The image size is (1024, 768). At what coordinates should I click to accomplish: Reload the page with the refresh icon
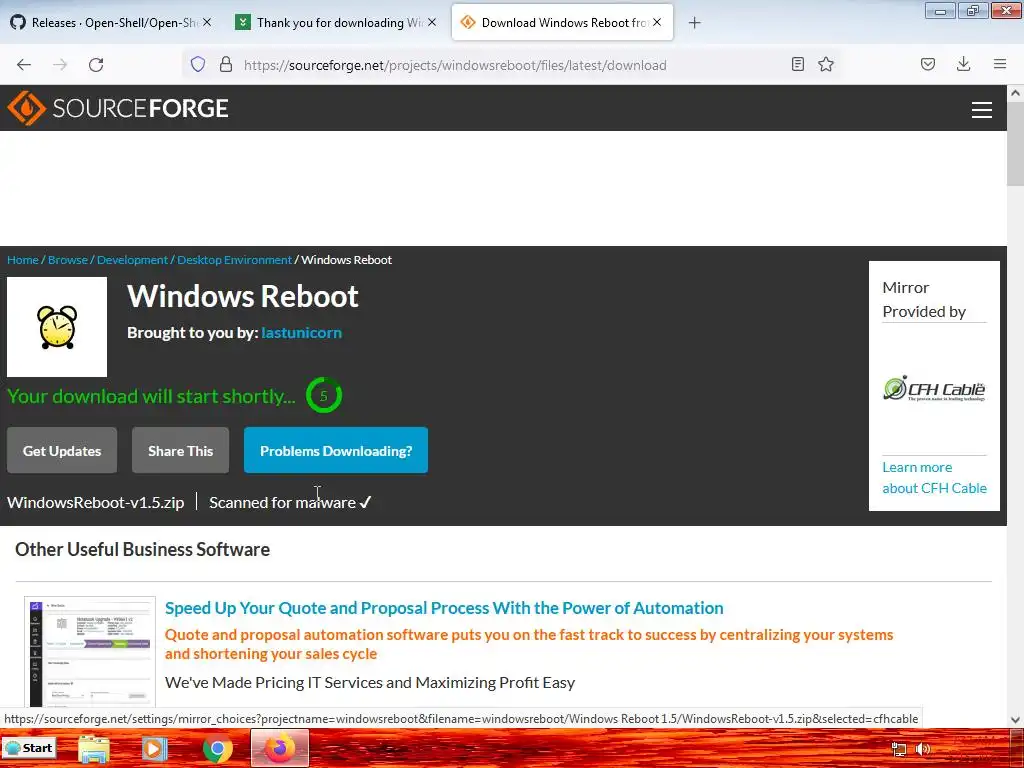click(96, 65)
